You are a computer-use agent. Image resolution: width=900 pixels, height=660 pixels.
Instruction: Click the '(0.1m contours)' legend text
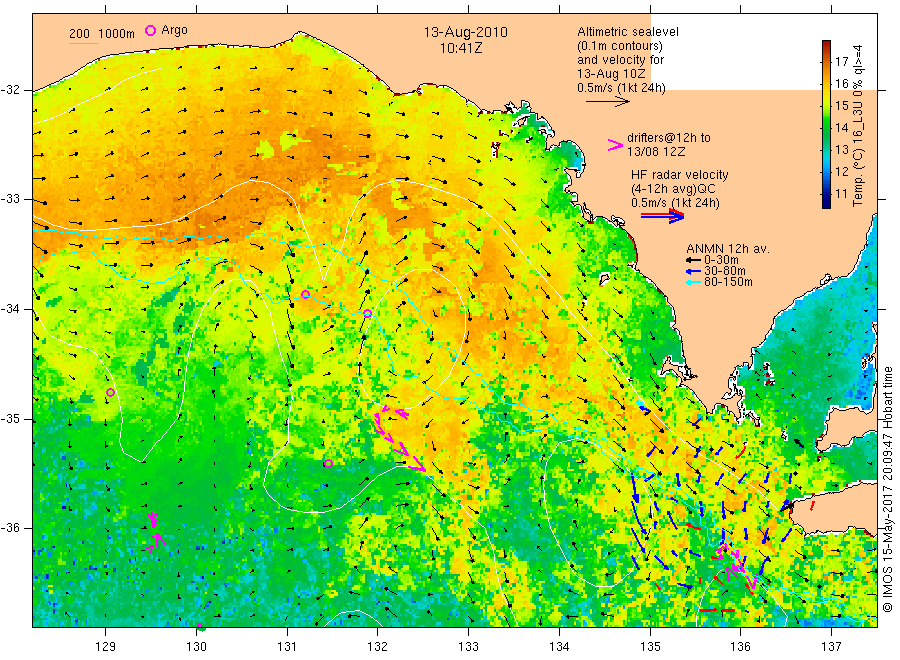point(620,46)
